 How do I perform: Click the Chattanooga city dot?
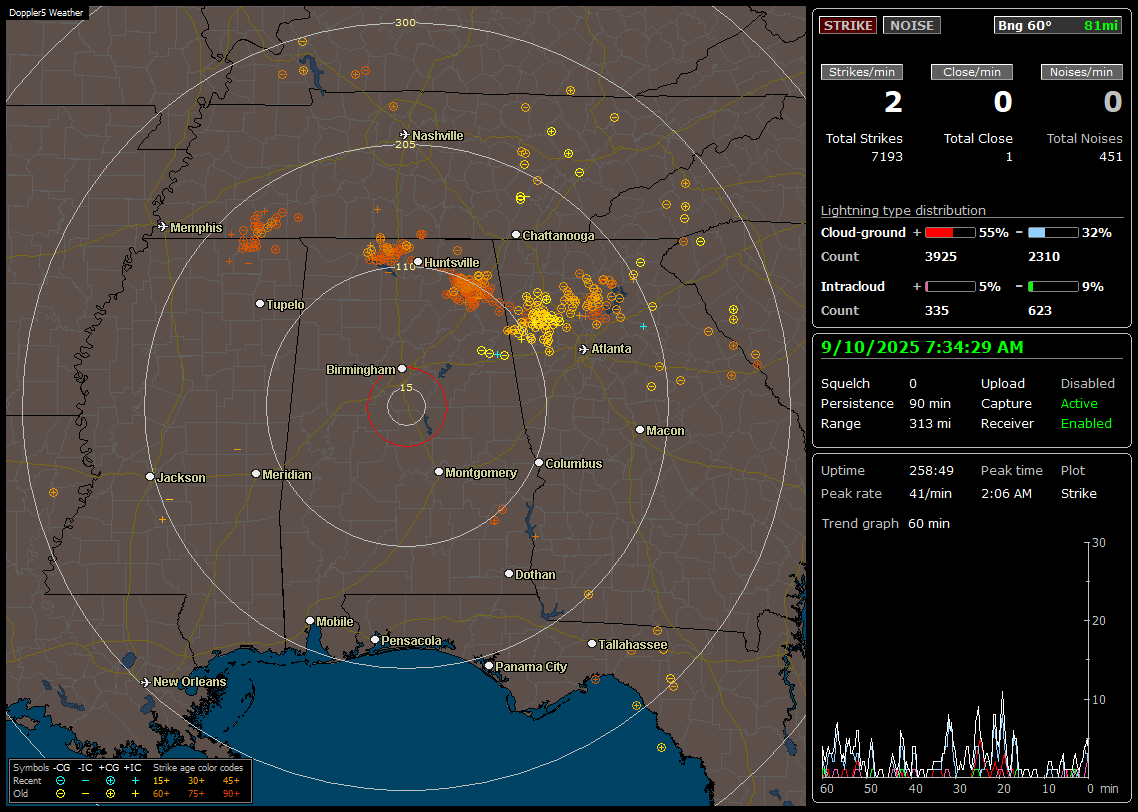pyautogui.click(x=515, y=235)
